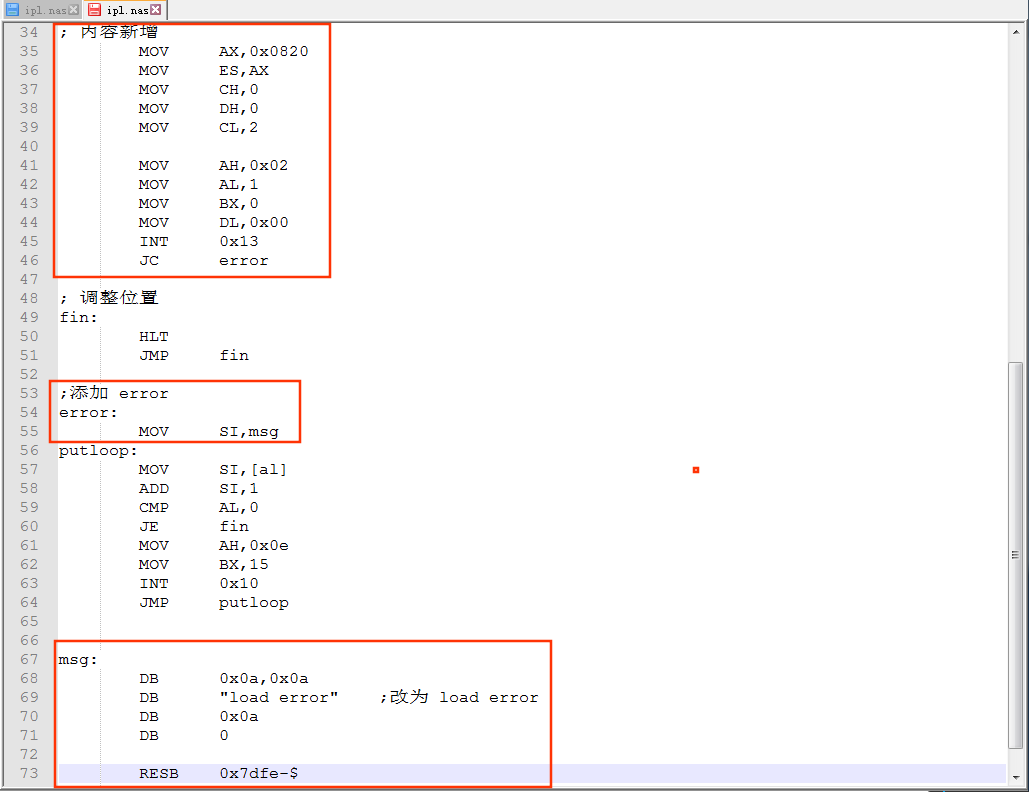
Task: Click the "; 调整位置" comment on line 48
Action: (109, 298)
